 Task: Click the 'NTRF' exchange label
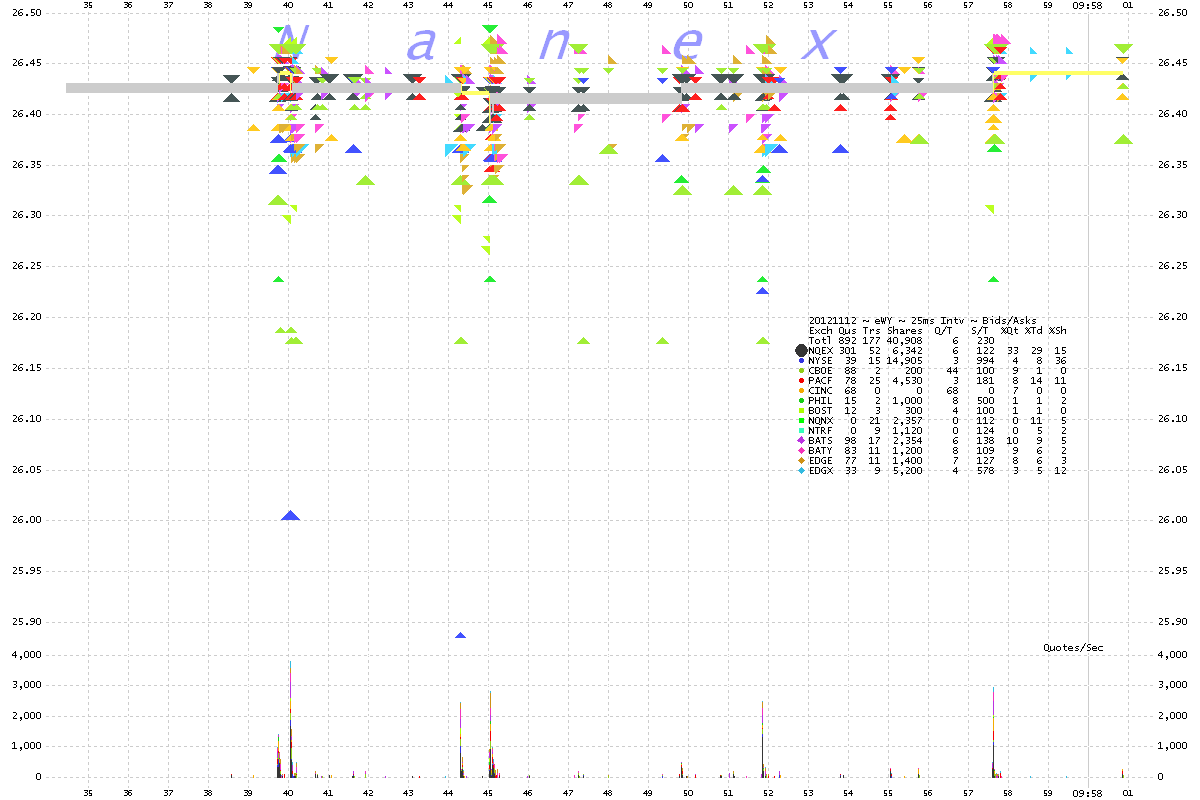click(x=821, y=430)
